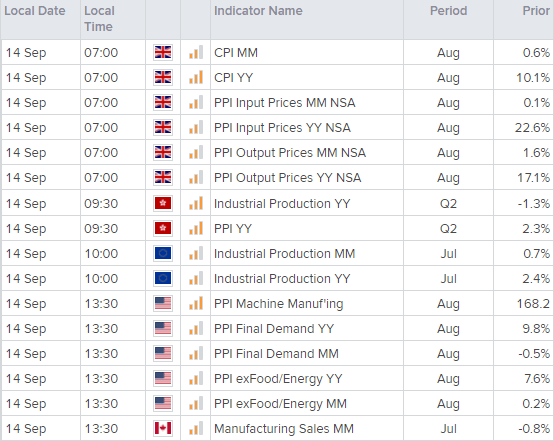Click the Period column header
554x441 pixels.
[x=448, y=11]
